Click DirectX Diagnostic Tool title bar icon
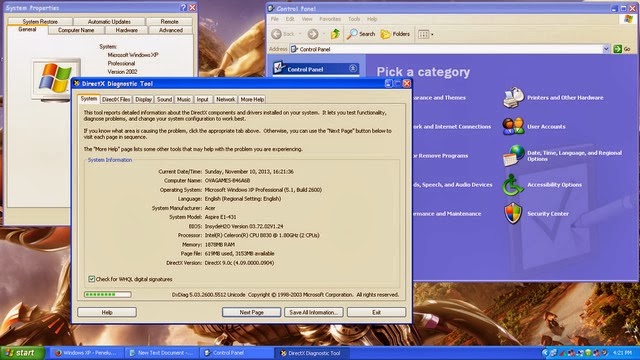The image size is (640, 360). [x=76, y=84]
